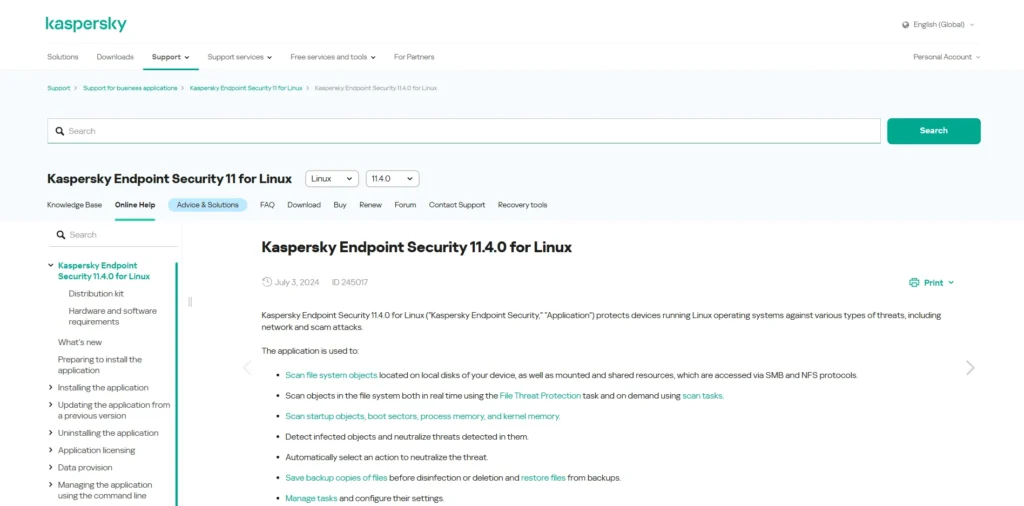
Task: Expand Installing the application tree item
Action: (51, 387)
